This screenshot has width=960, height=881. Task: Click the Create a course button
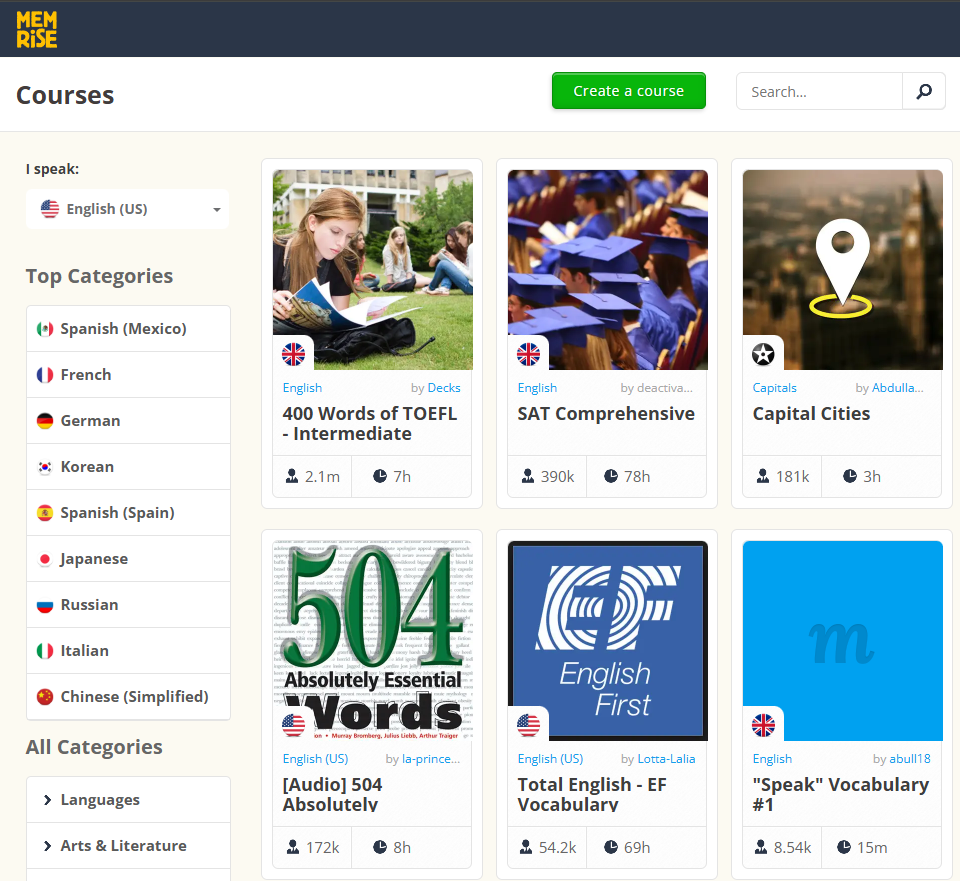click(629, 91)
